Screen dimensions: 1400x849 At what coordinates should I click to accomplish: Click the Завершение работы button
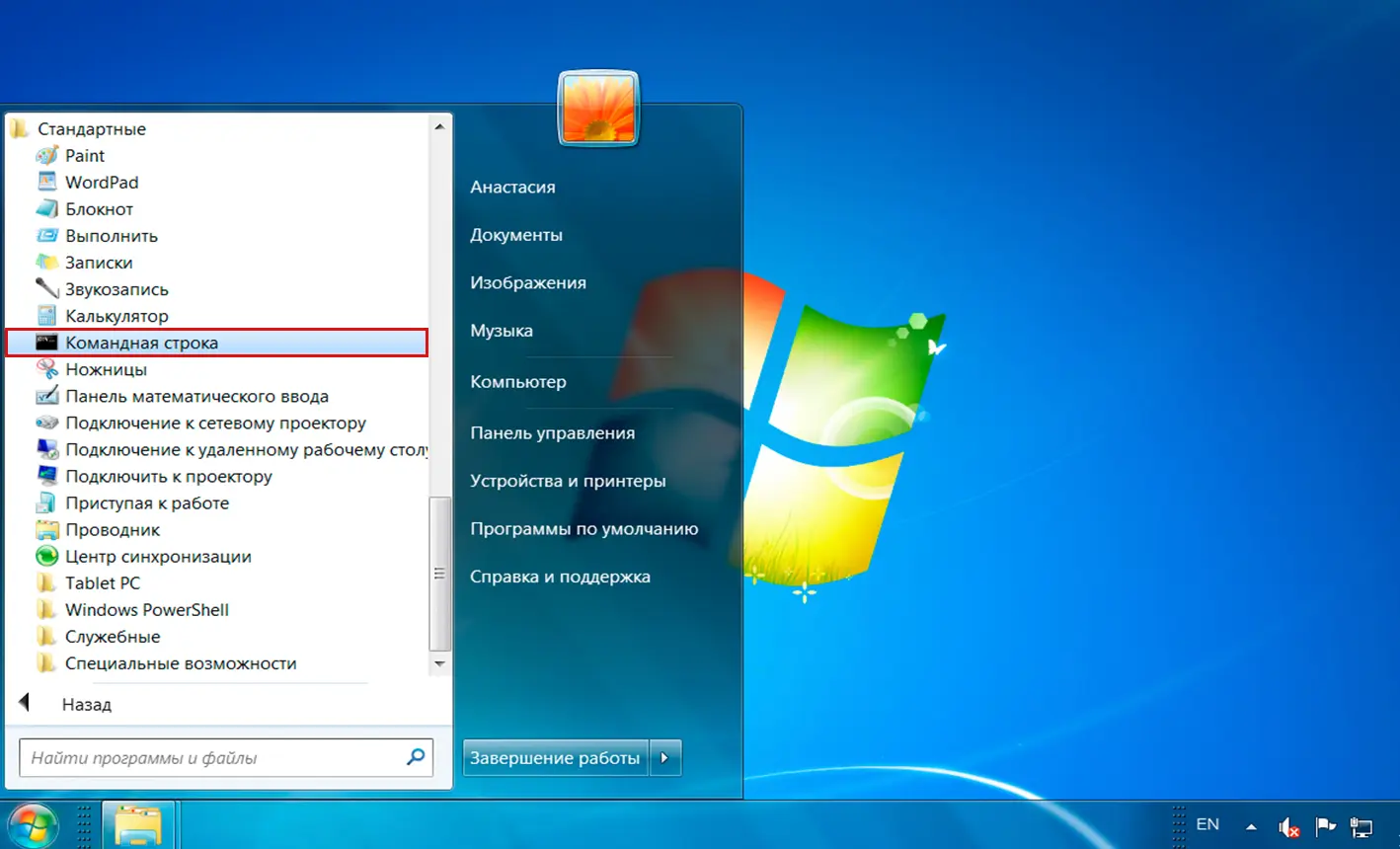click(555, 758)
